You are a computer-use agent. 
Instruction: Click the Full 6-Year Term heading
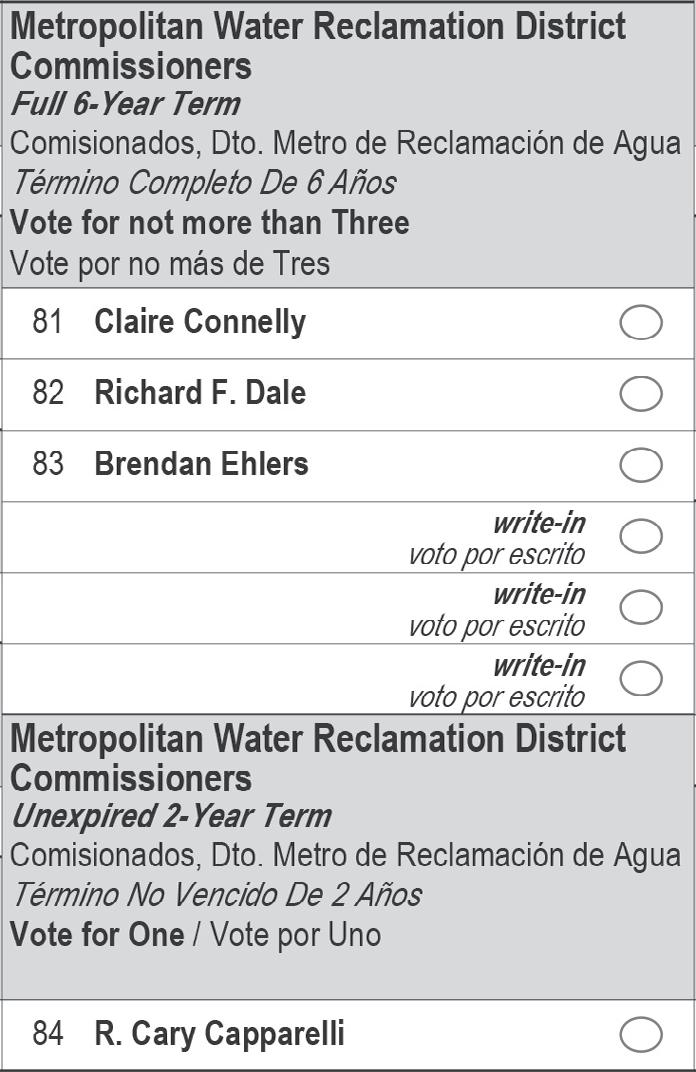126,105
